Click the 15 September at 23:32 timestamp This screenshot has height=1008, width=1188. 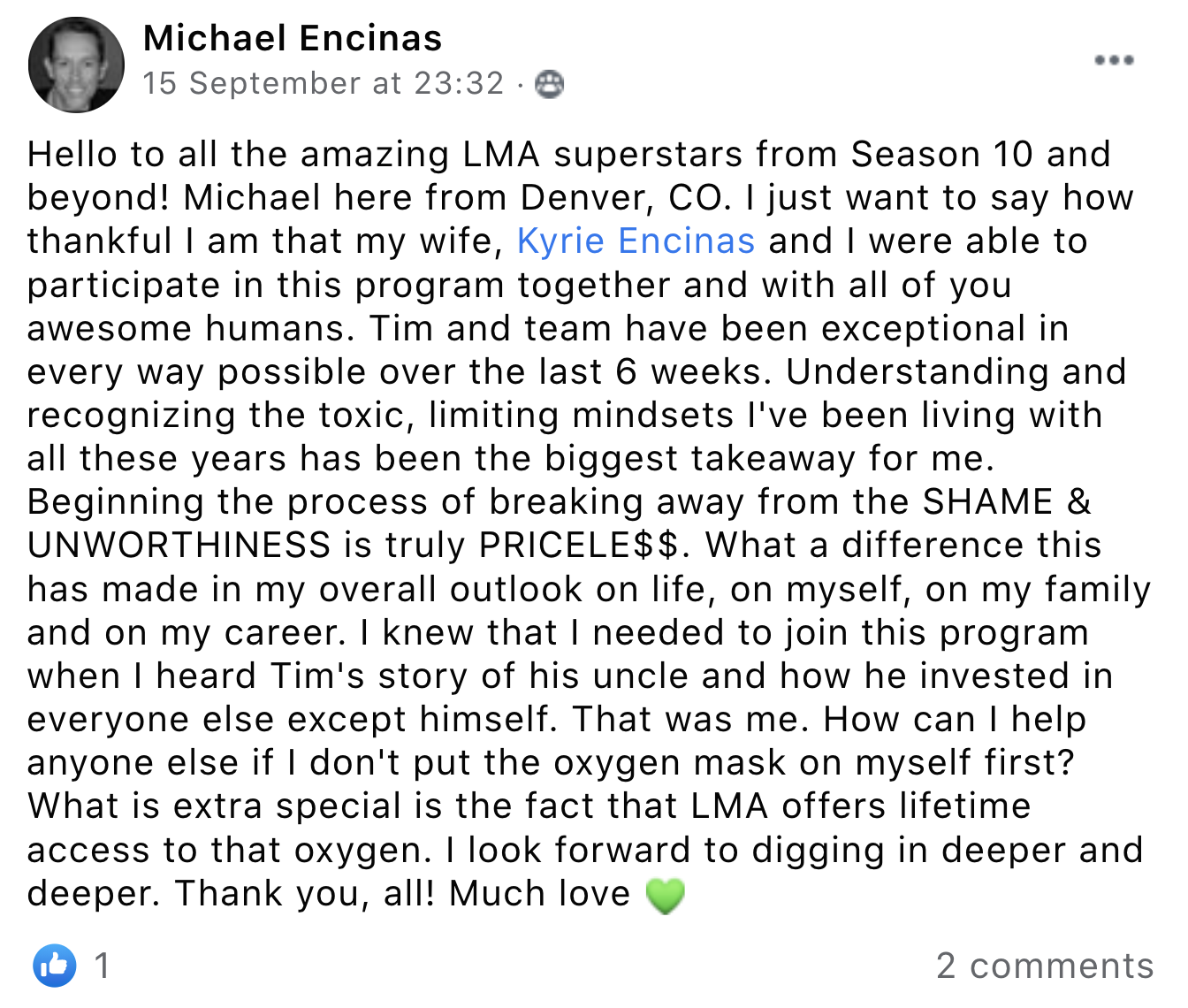[324, 83]
